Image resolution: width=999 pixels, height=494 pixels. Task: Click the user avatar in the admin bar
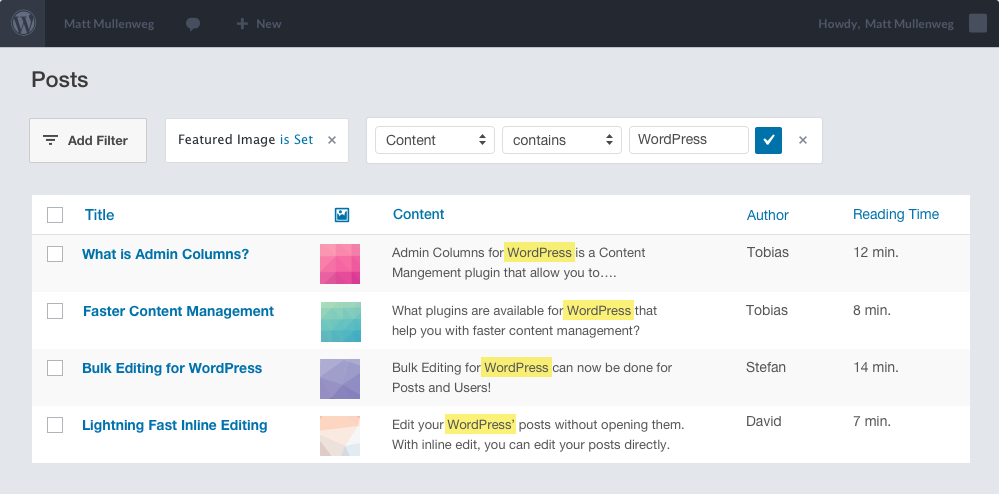point(977,23)
